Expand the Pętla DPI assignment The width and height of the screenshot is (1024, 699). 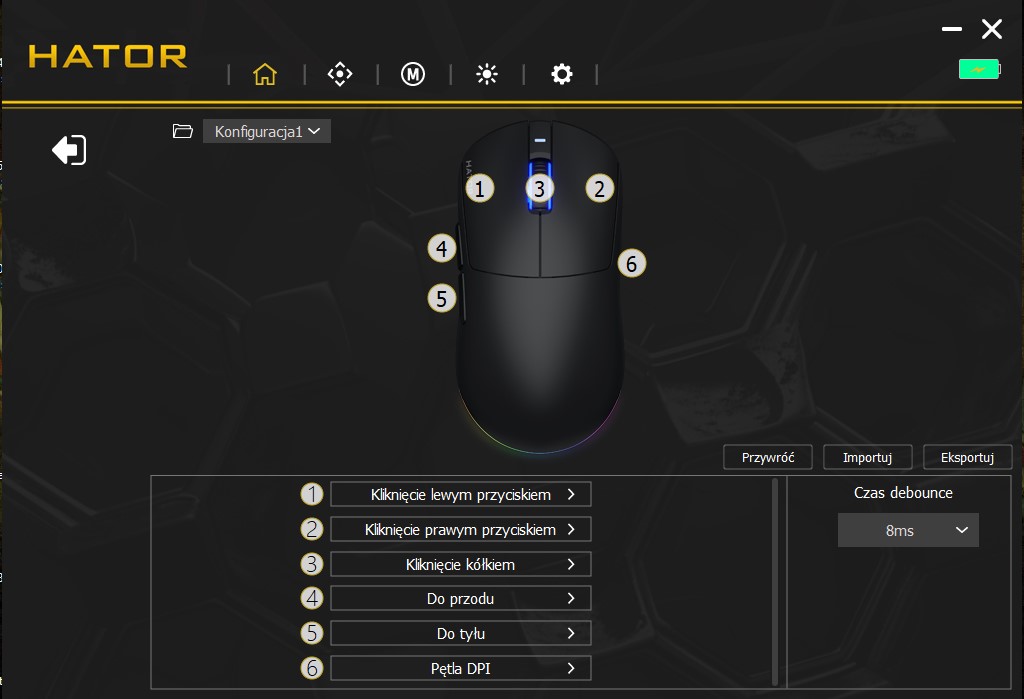pos(460,668)
